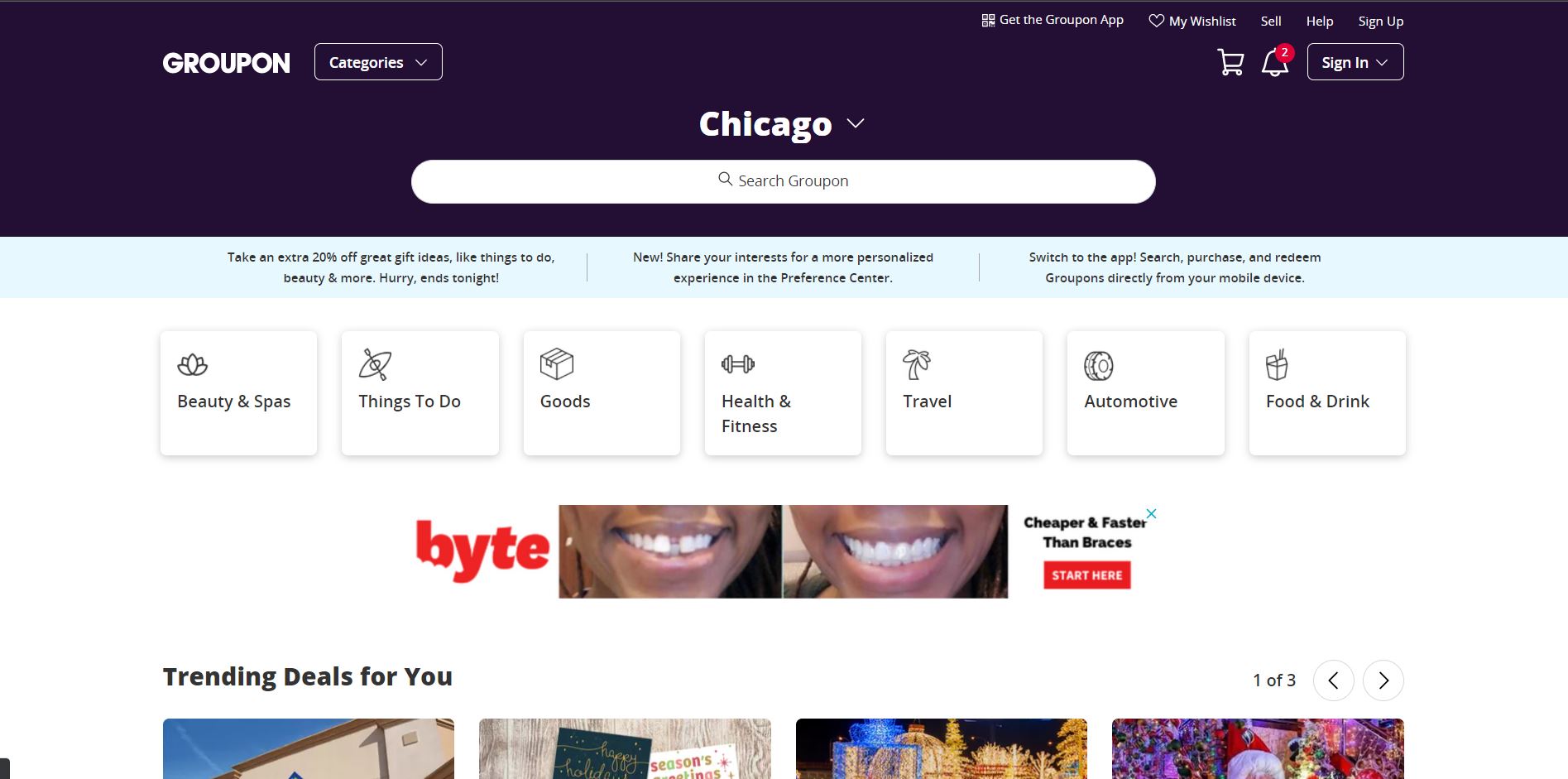This screenshot has height=779, width=1568.
Task: Click the Food & Drink takeout icon
Action: [x=1277, y=364]
